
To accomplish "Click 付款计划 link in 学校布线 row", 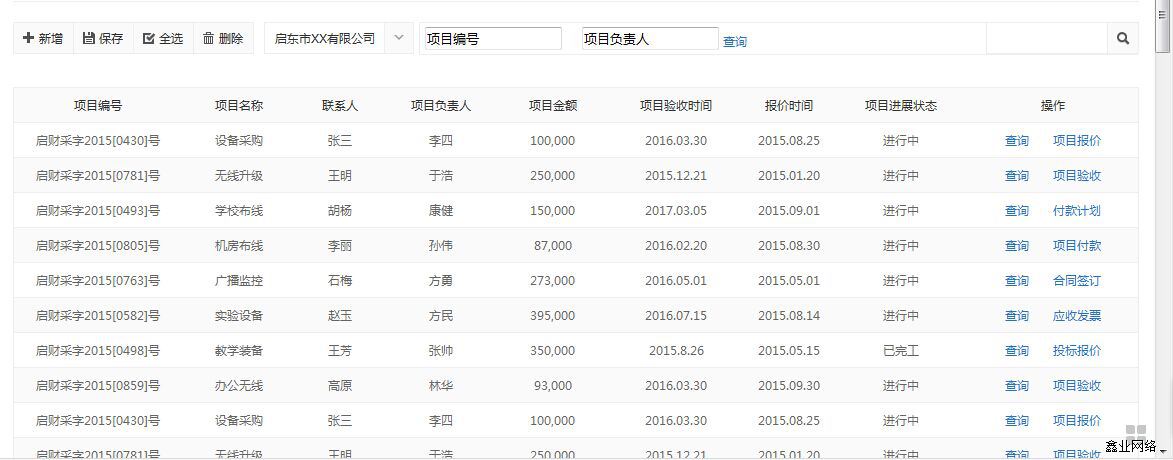I will (1077, 211).
